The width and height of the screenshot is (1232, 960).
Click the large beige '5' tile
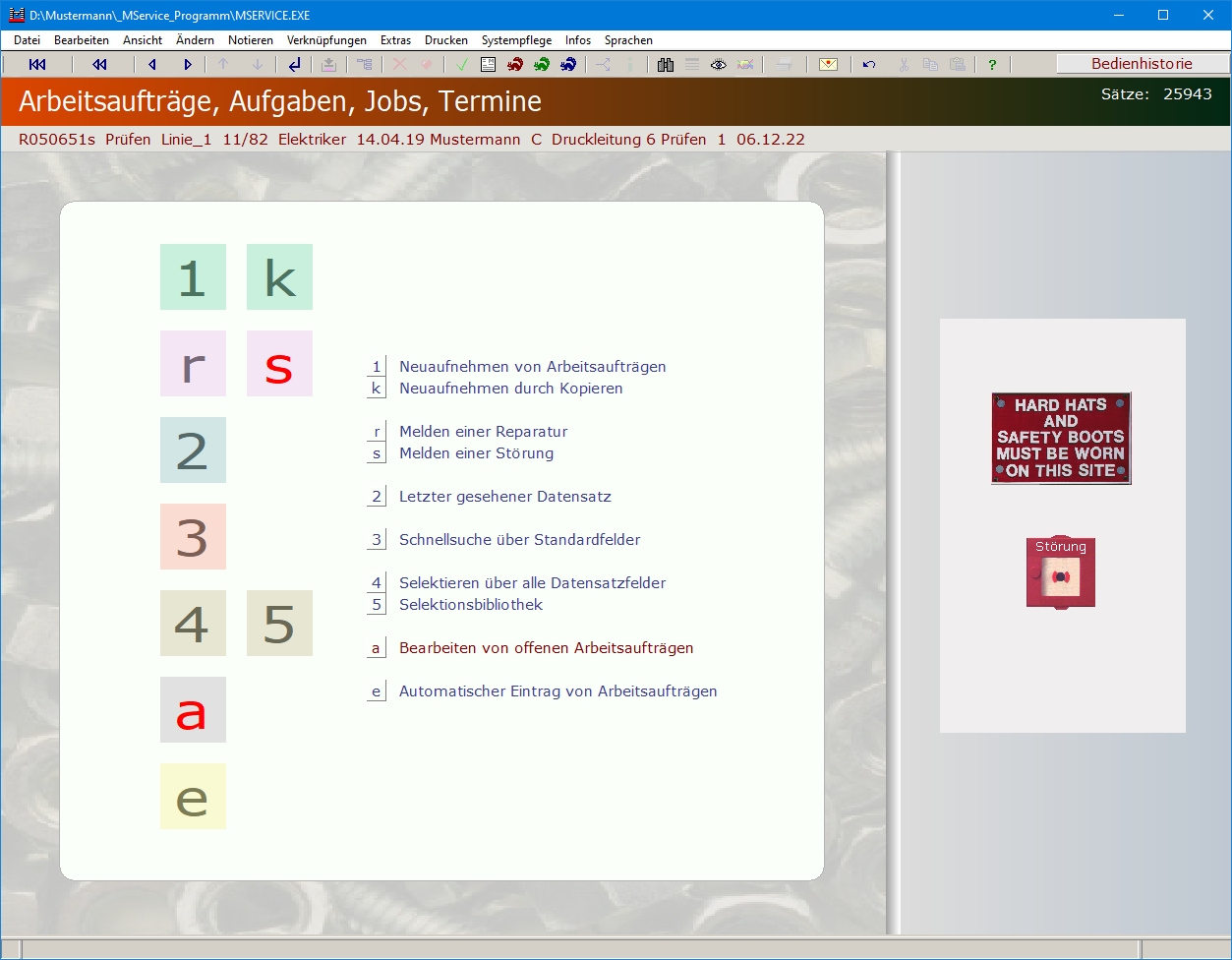click(x=279, y=624)
